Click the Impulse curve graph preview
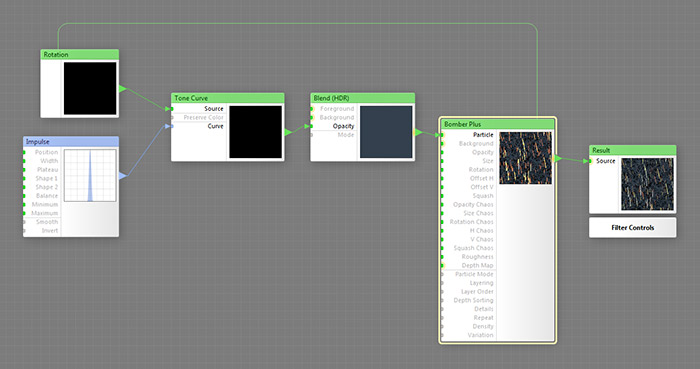The height and width of the screenshot is (369, 700). pyautogui.click(x=90, y=175)
